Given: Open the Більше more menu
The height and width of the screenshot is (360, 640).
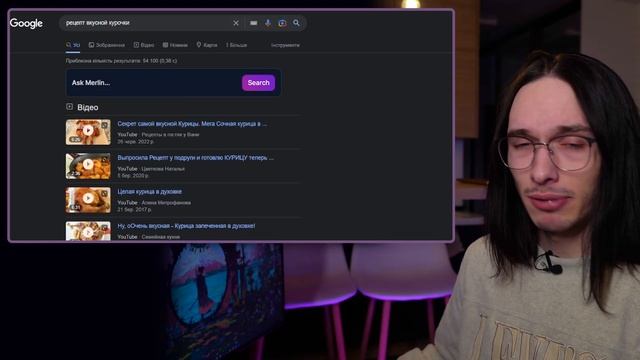Looking at the screenshot, I should (237, 45).
